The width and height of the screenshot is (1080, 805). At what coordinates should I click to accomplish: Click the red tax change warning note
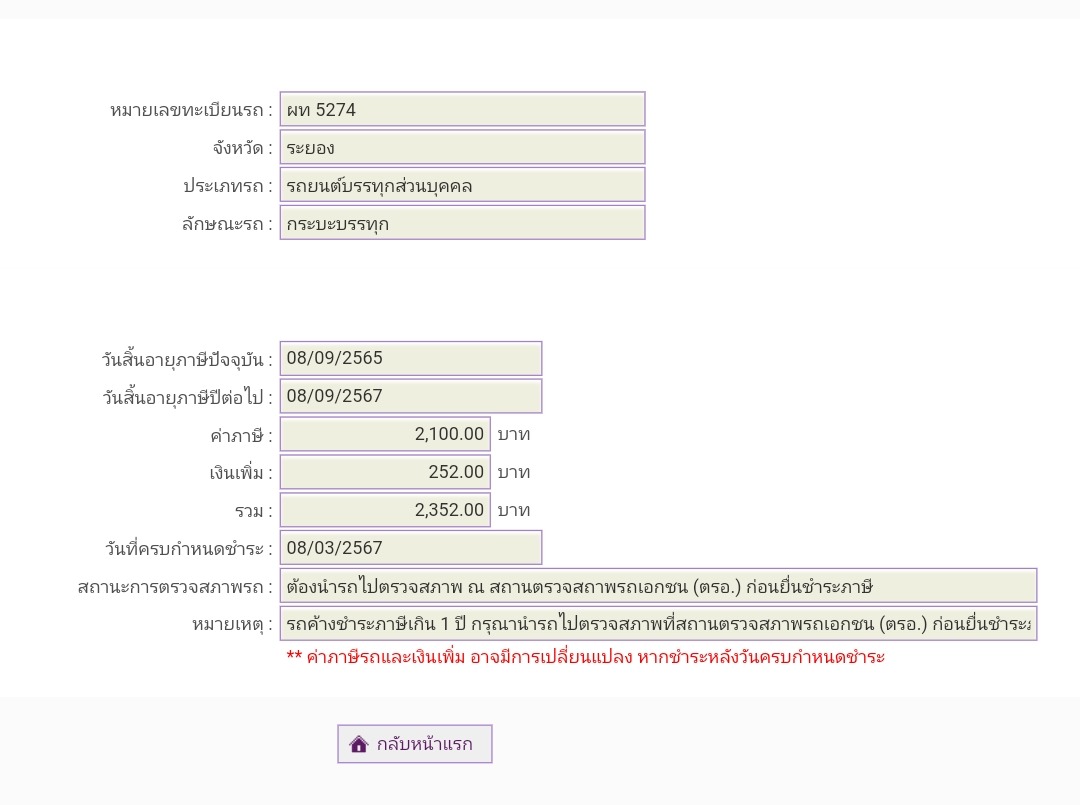click(x=585, y=657)
